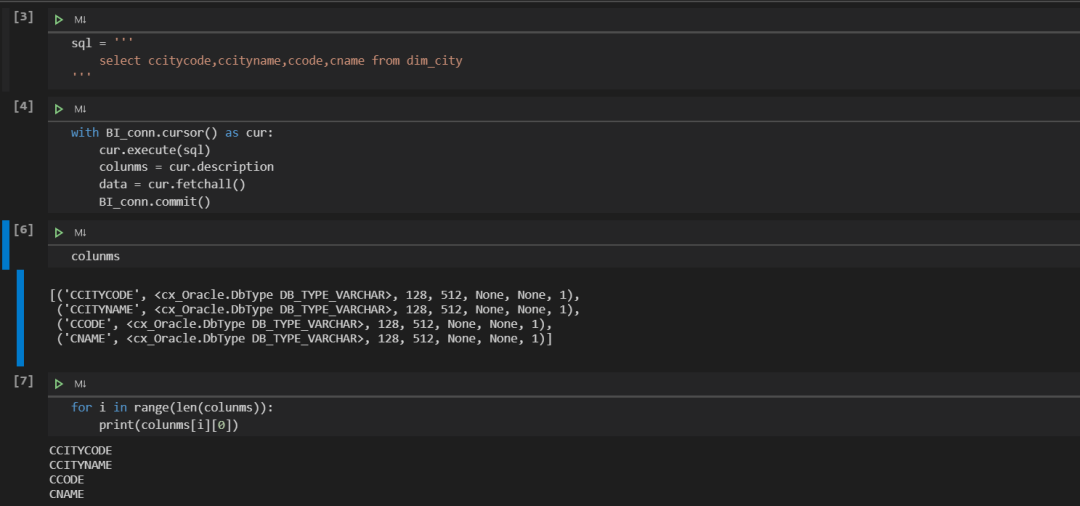Viewport: 1080px width, 506px height.
Task: Select the execution count label [4]
Action: 23,106
